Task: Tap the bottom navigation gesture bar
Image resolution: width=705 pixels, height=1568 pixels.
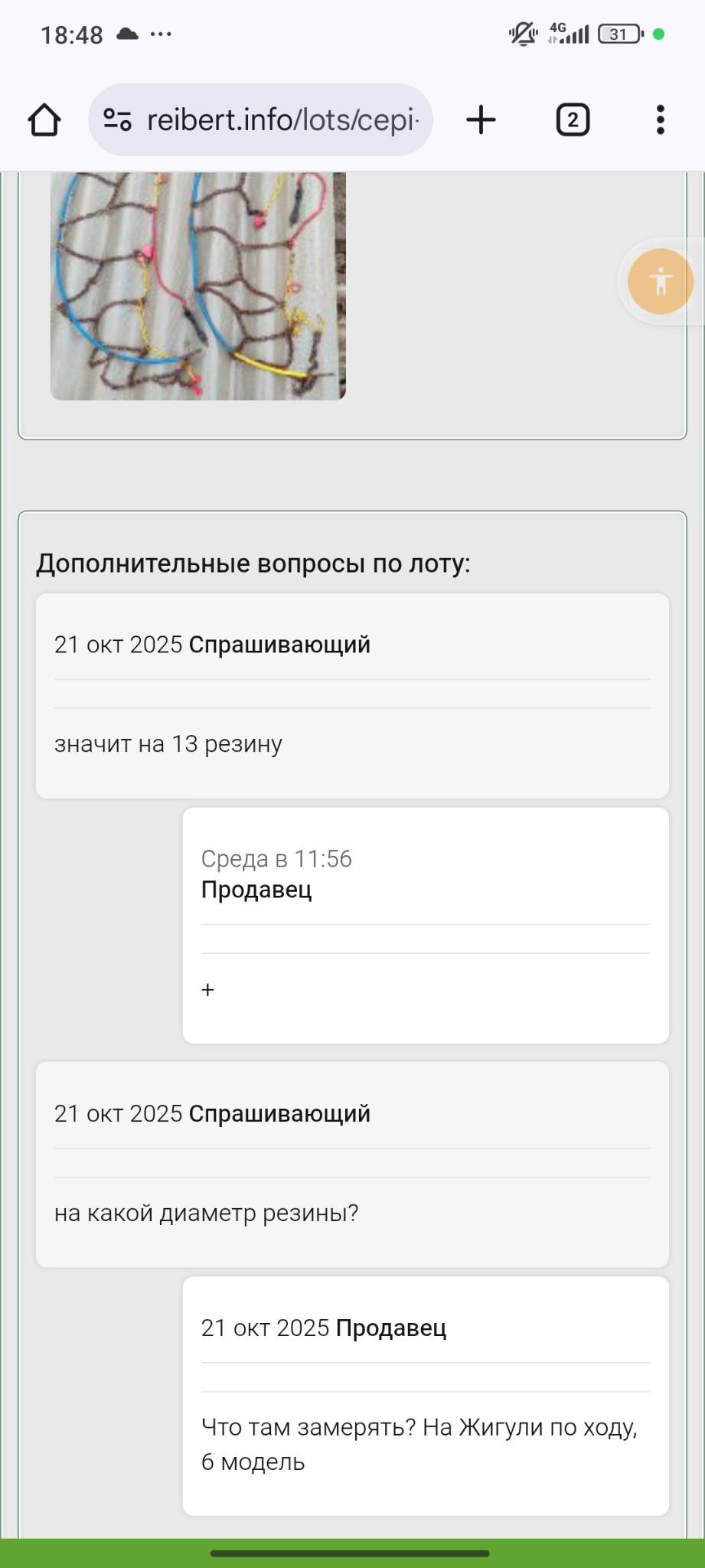Action: pyautogui.click(x=350, y=1553)
